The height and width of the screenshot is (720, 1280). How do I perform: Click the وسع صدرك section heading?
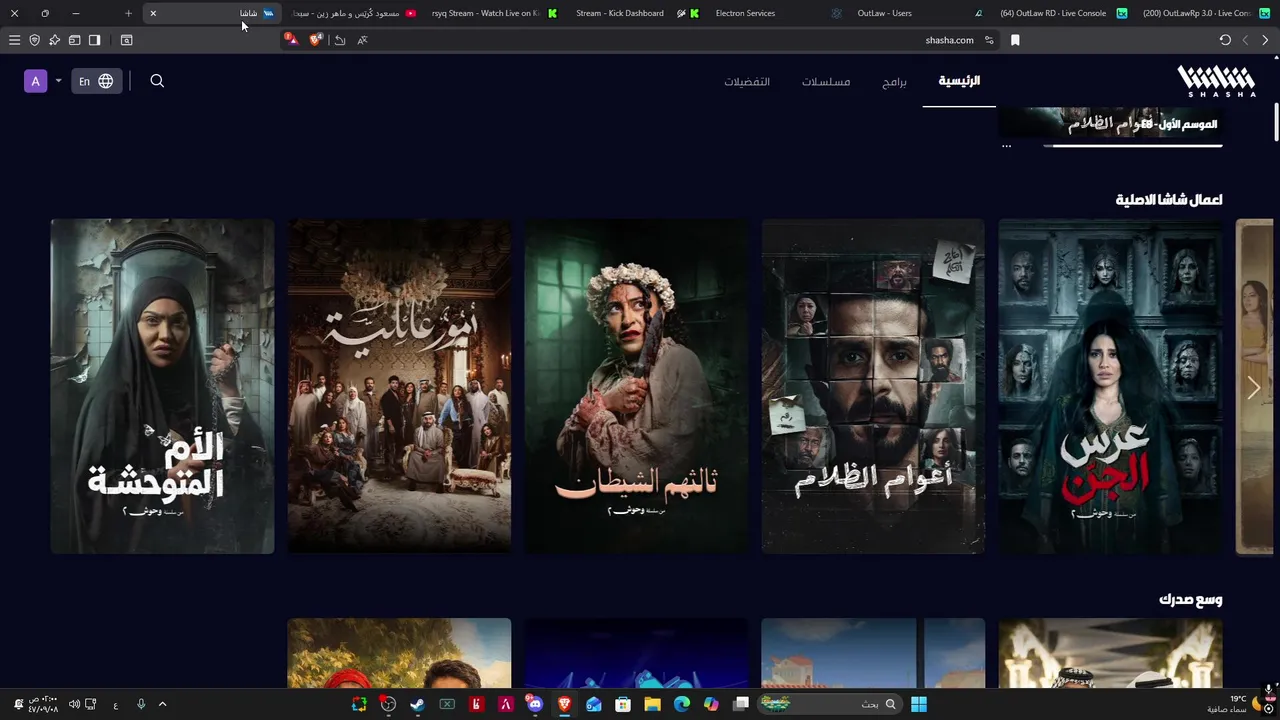tap(1191, 600)
